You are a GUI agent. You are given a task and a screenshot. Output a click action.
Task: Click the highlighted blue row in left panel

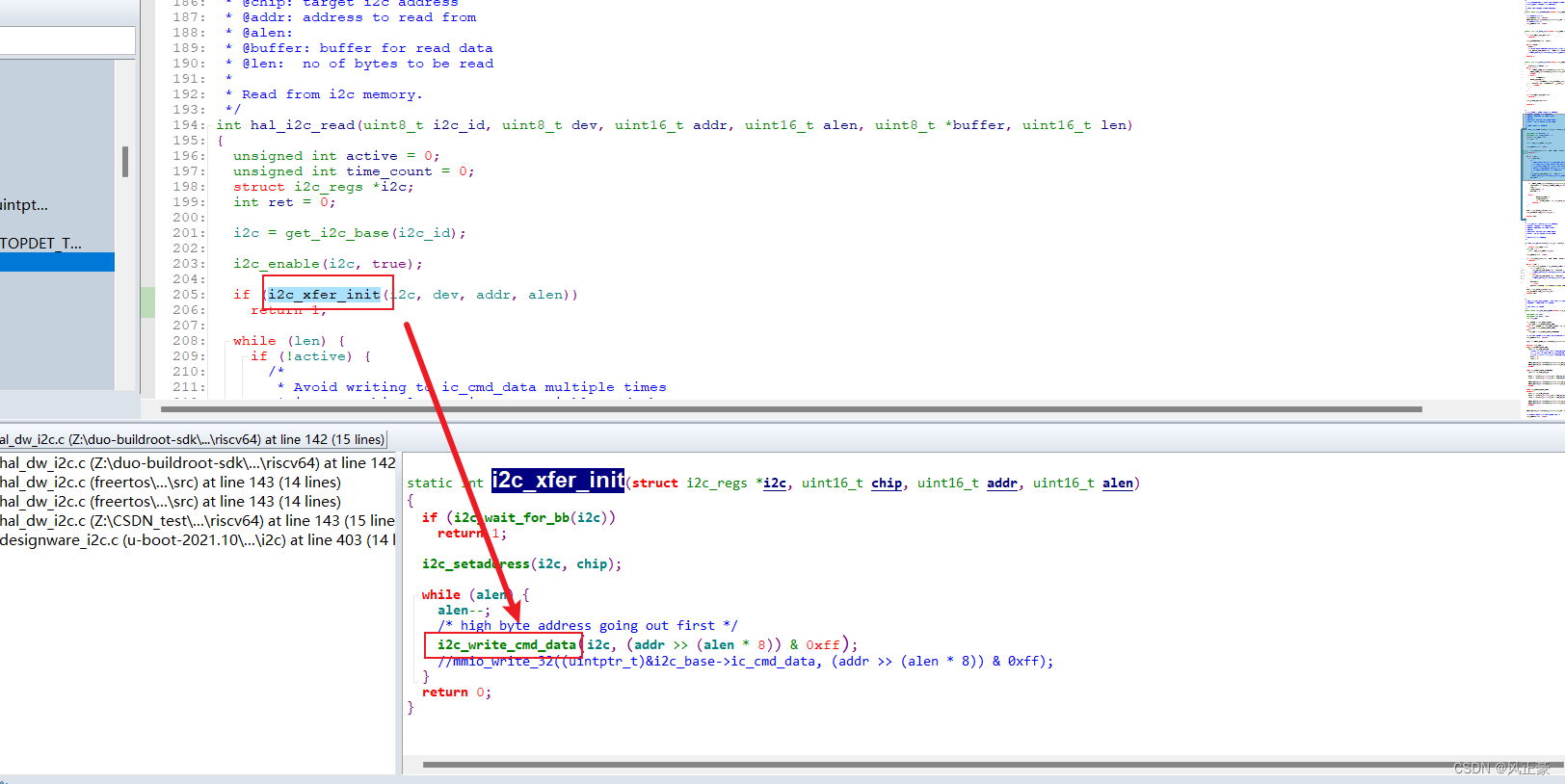pyautogui.click(x=57, y=262)
